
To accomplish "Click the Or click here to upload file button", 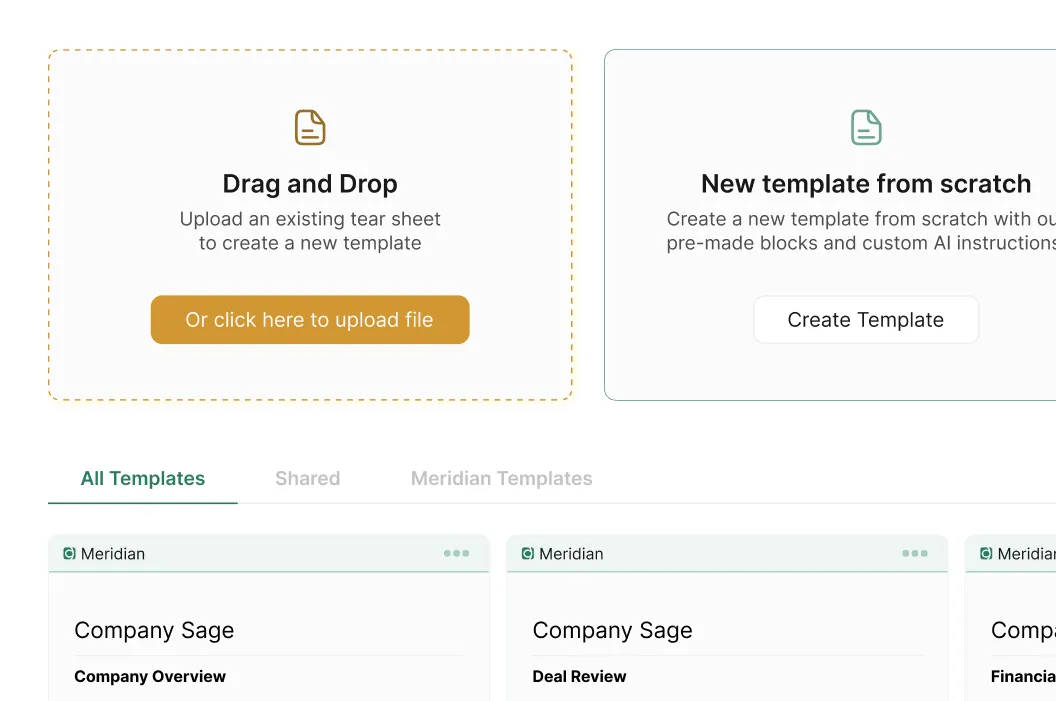I will point(309,319).
